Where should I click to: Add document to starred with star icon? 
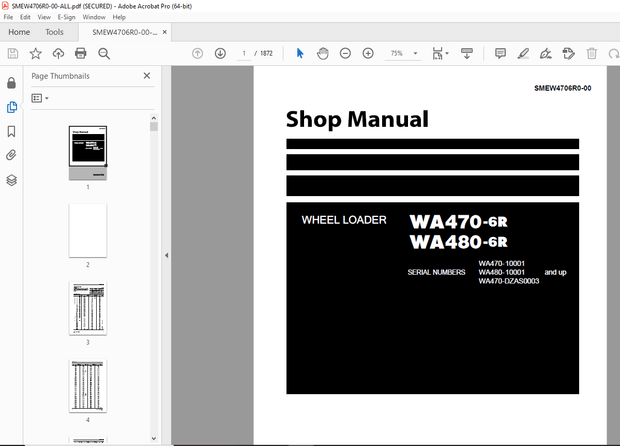(36, 53)
